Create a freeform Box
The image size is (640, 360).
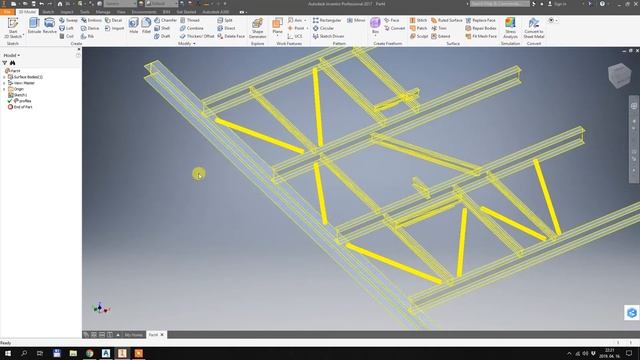coord(375,24)
